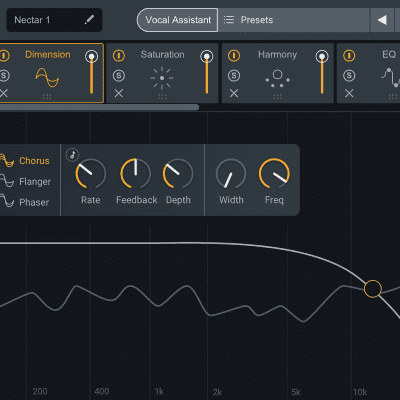Select Flanger mode
This screenshot has height=400, width=400.
point(26,181)
